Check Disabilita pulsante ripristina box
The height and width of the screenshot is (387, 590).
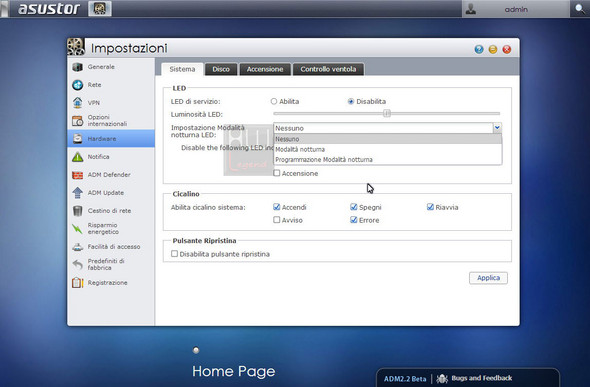(x=175, y=254)
